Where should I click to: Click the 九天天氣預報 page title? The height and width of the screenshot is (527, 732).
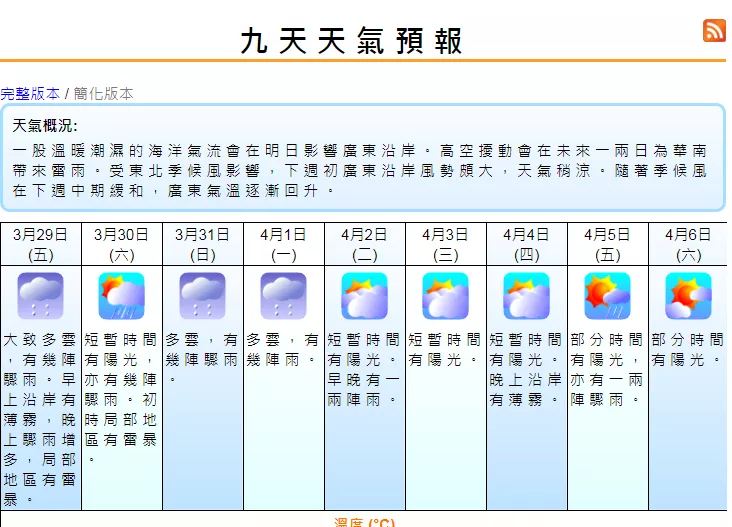point(352,41)
